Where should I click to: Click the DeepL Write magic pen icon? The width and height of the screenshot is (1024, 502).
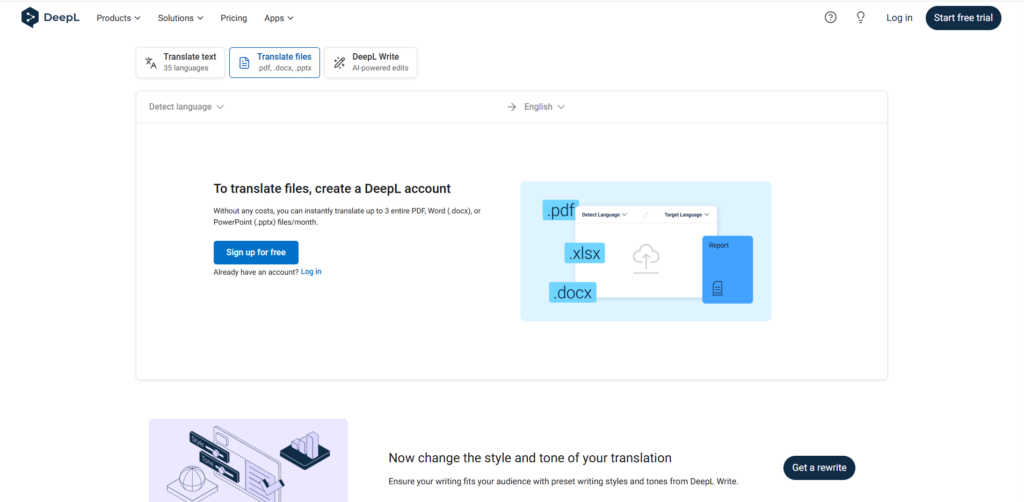(339, 63)
